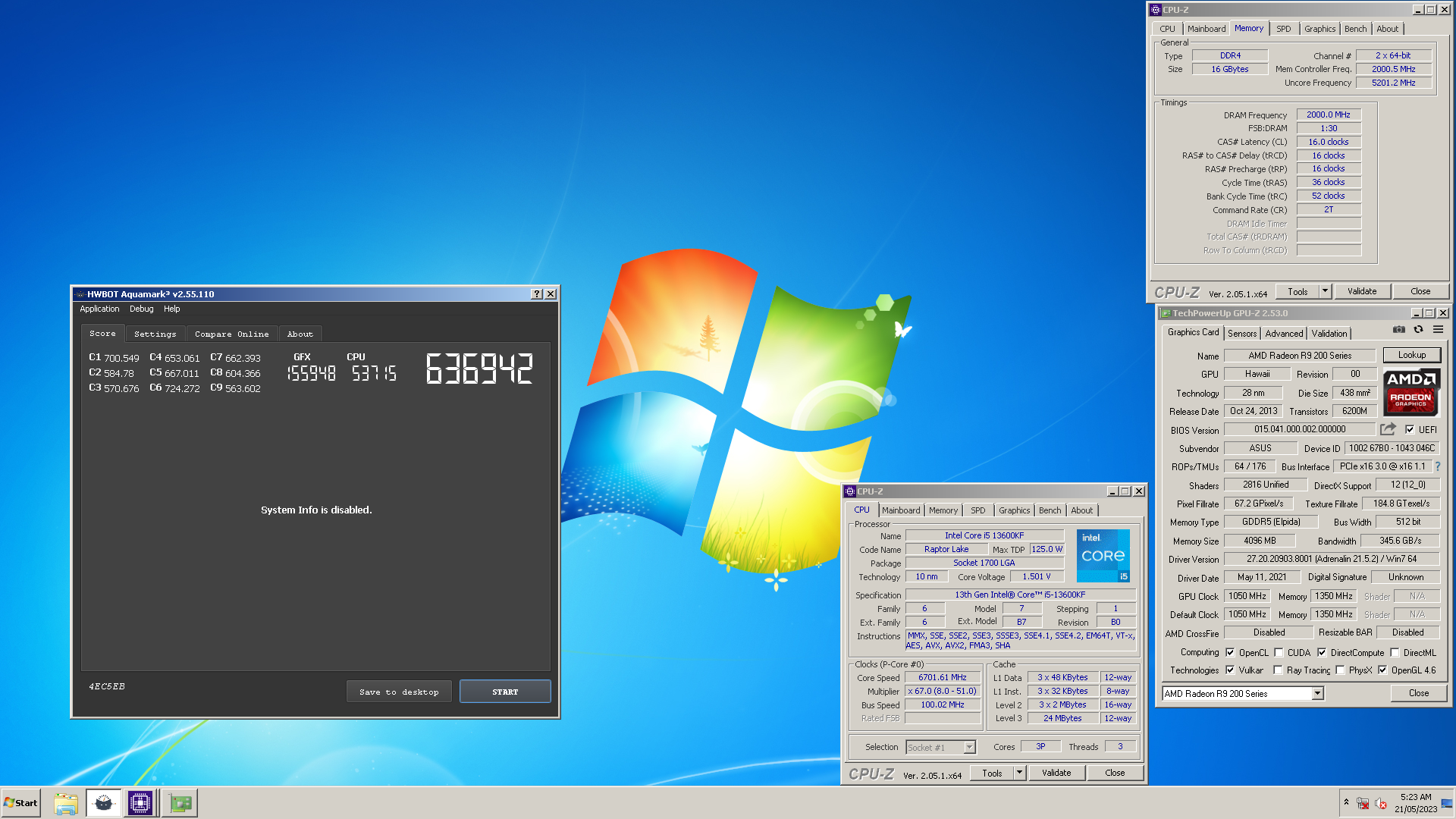
Task: Open the Debug menu in Aquamark
Action: (141, 309)
